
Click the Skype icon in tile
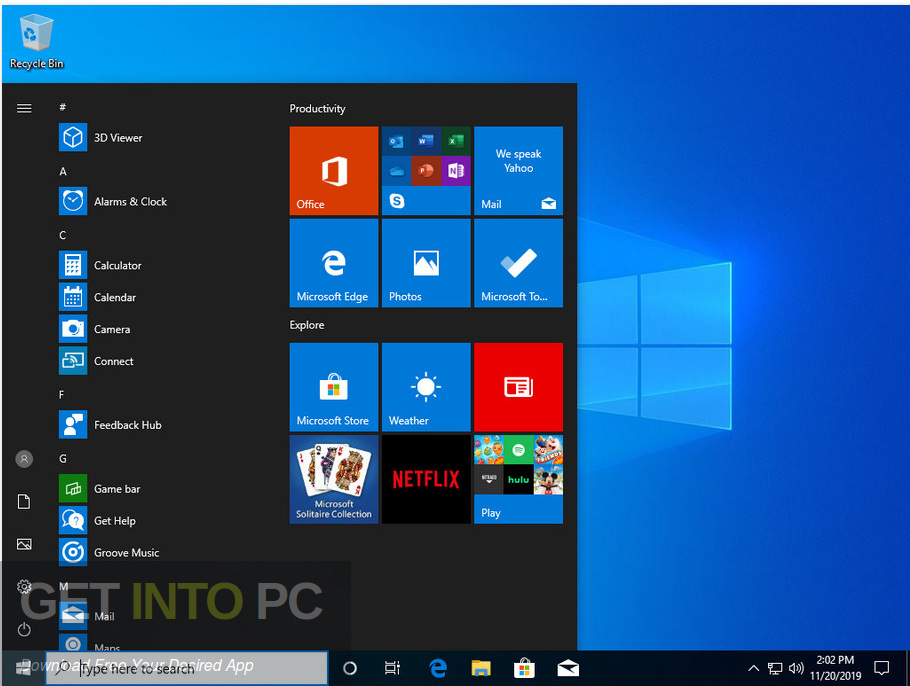point(397,201)
